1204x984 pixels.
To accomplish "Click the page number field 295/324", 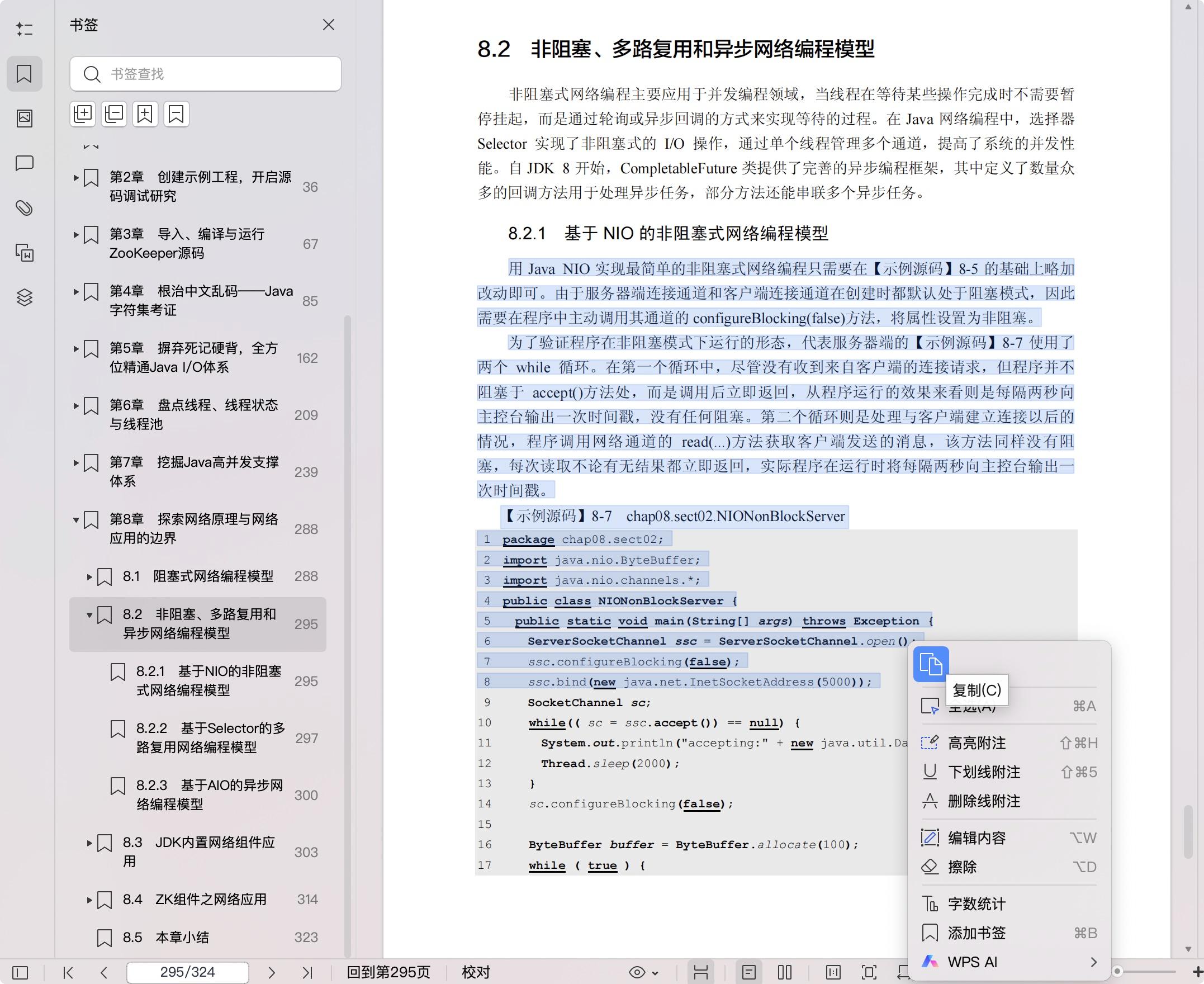I will pos(188,973).
